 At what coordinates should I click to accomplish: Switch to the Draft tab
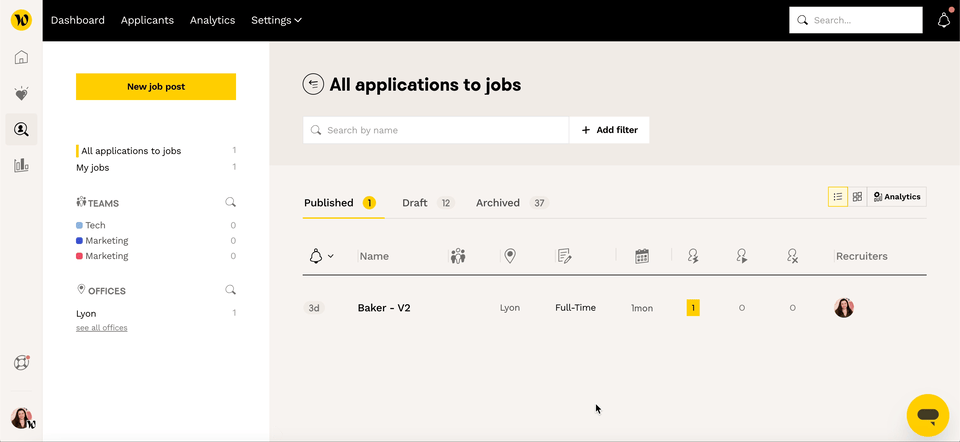(x=415, y=203)
